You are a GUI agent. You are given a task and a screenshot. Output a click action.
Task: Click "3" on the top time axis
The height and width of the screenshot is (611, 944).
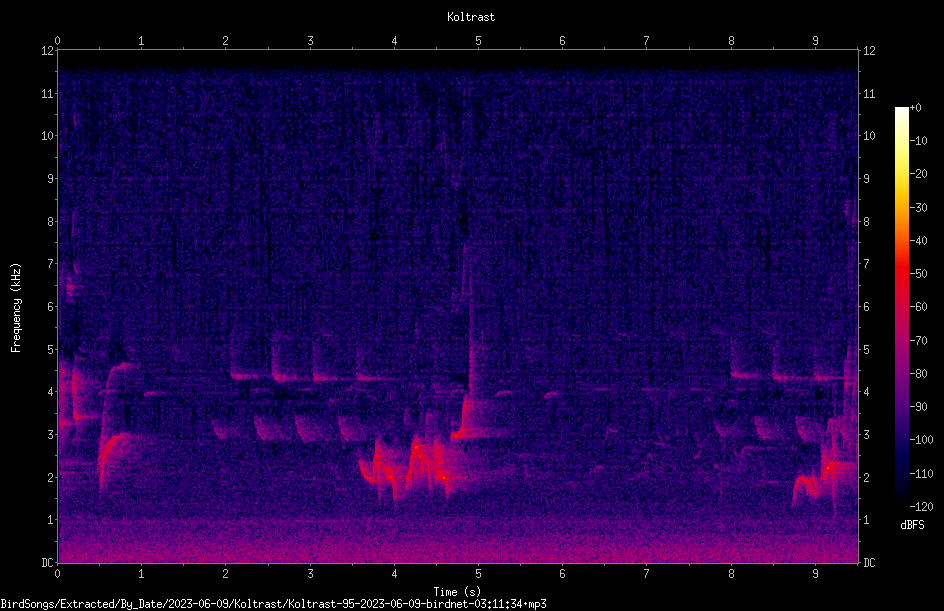pyautogui.click(x=310, y=41)
